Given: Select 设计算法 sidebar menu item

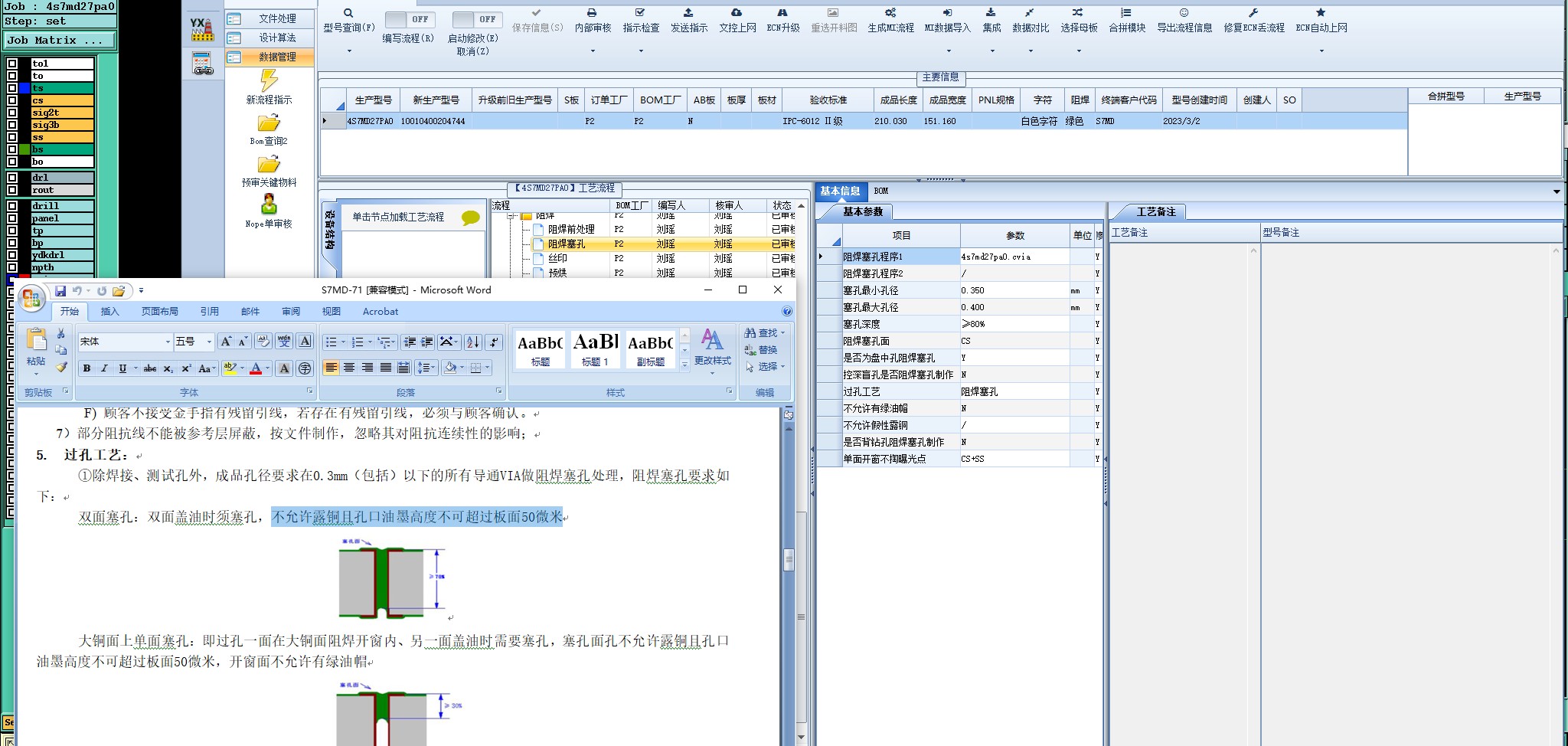Looking at the screenshot, I should click(x=269, y=38).
